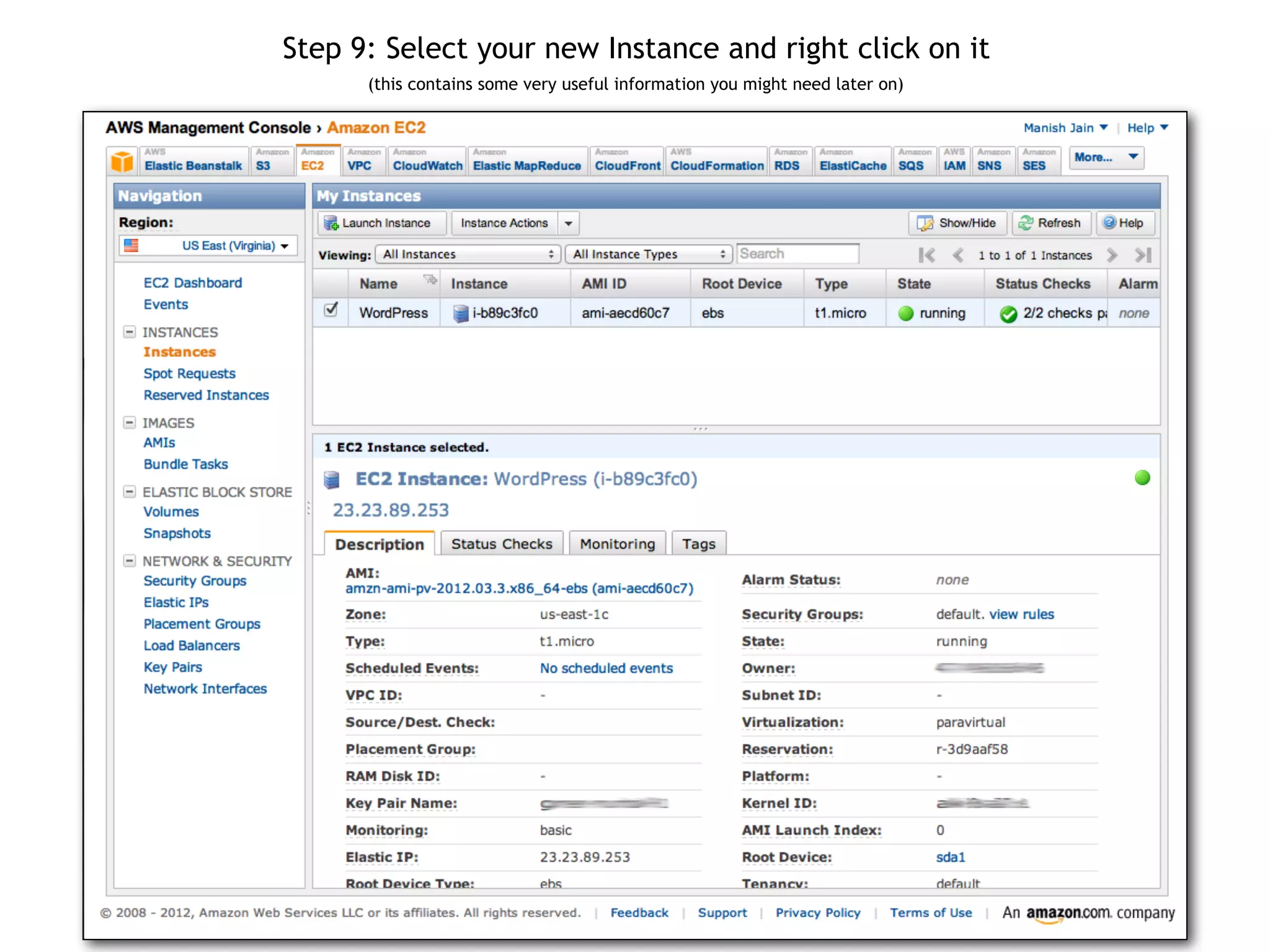Click the EC2 Instance detail header icon
Image resolution: width=1270 pixels, height=952 pixels.
tap(332, 480)
